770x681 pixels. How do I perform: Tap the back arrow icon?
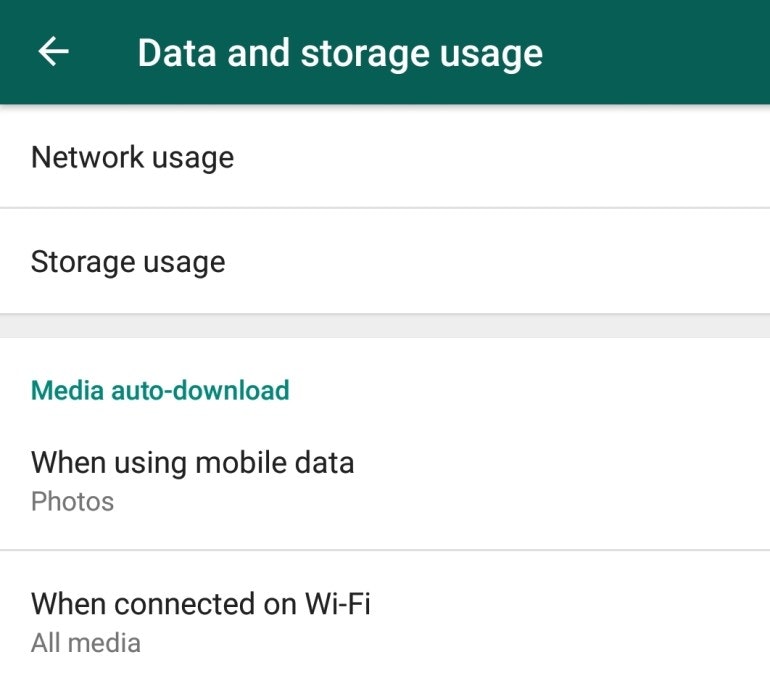click(53, 52)
